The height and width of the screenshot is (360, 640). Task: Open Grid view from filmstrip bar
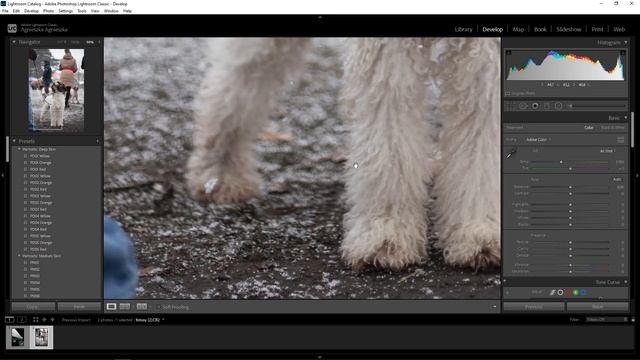pos(36,320)
